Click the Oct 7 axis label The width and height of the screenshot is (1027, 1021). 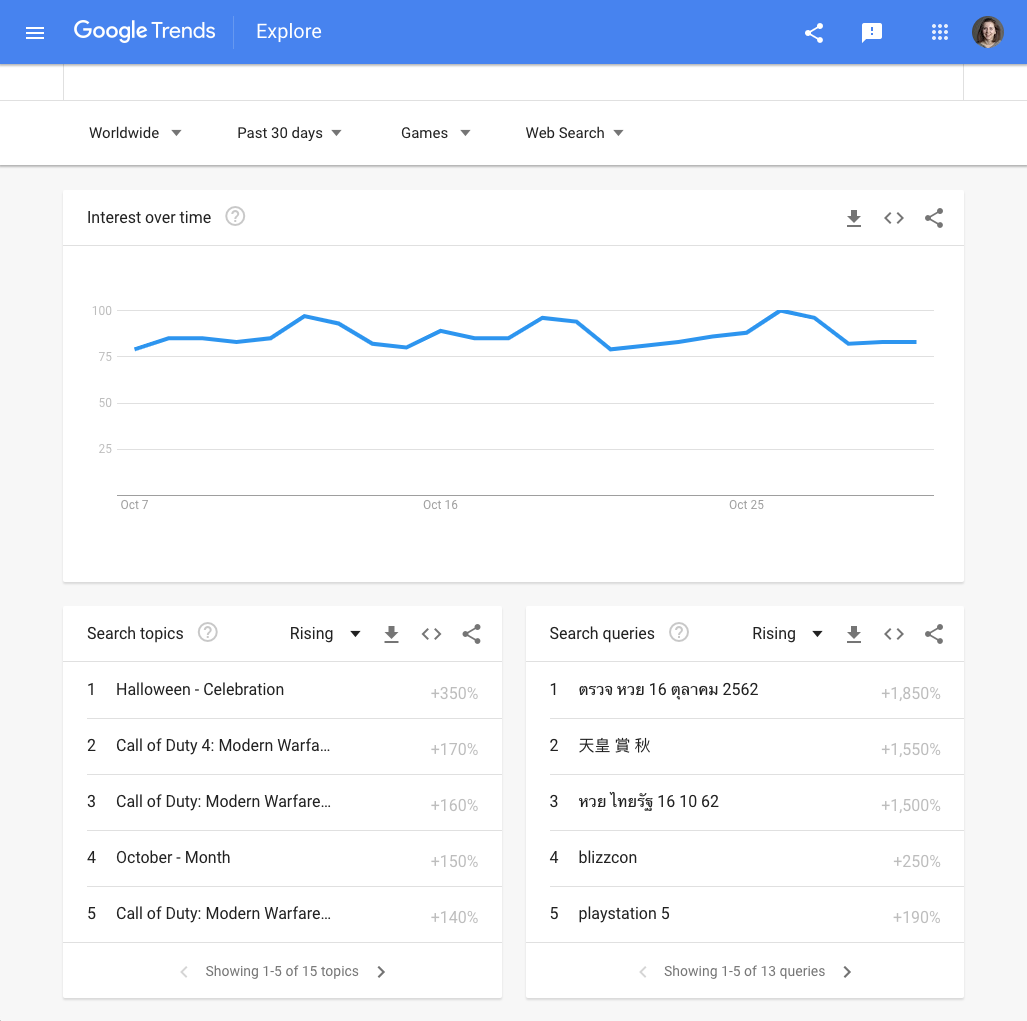pyautogui.click(x=134, y=505)
